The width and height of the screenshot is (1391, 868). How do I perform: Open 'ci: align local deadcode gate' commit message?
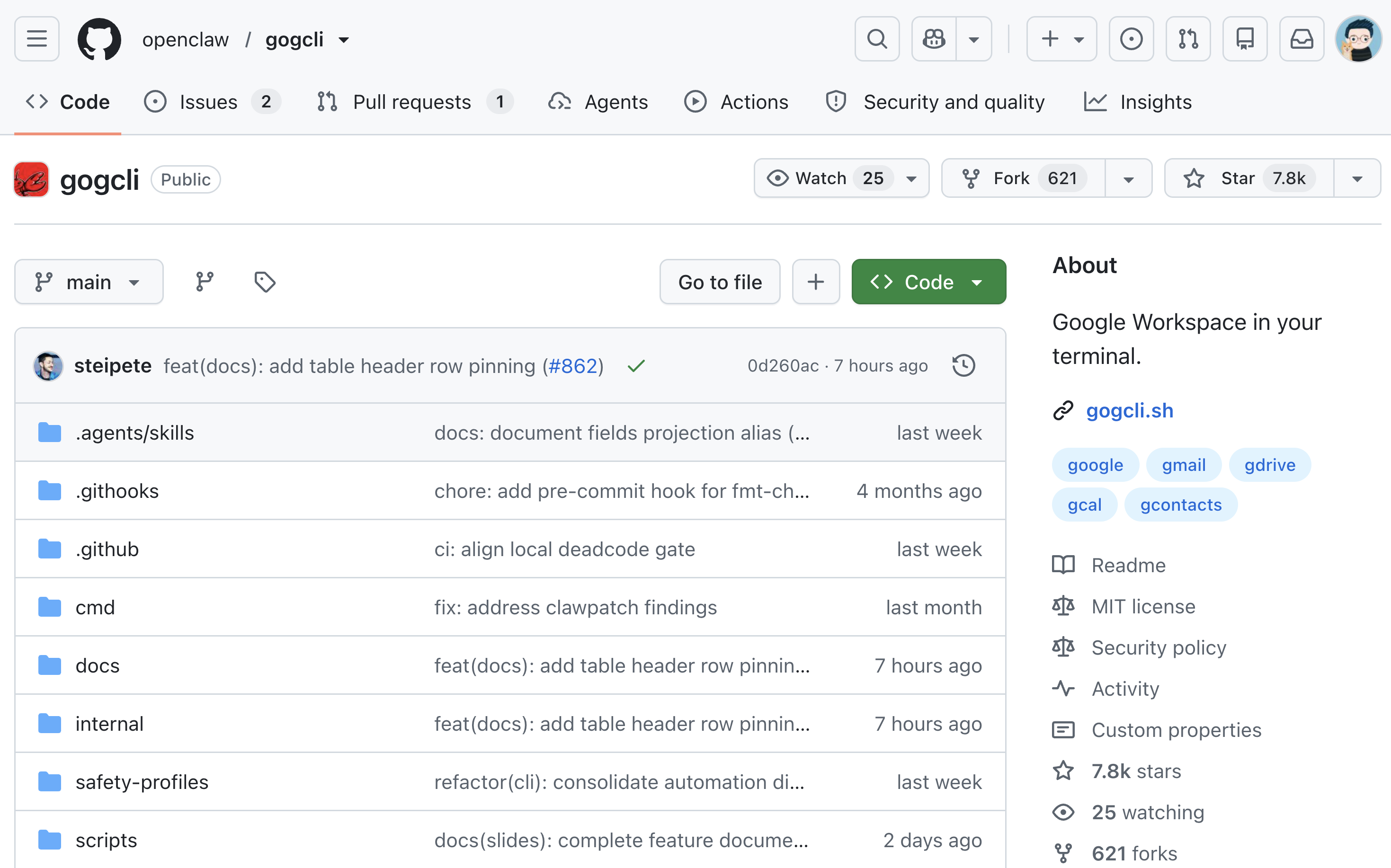pyautogui.click(x=564, y=549)
